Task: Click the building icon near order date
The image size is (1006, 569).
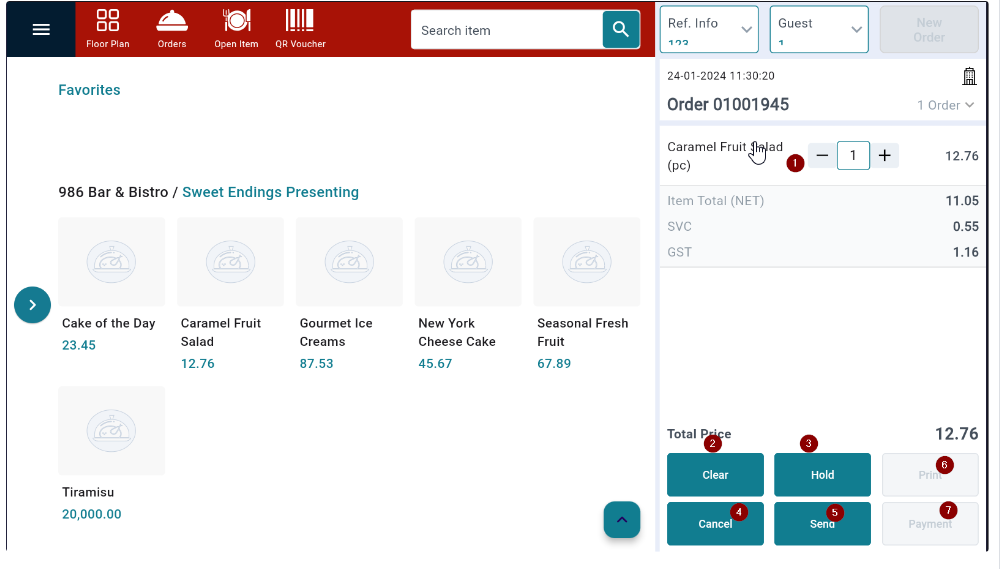Action: click(x=969, y=76)
